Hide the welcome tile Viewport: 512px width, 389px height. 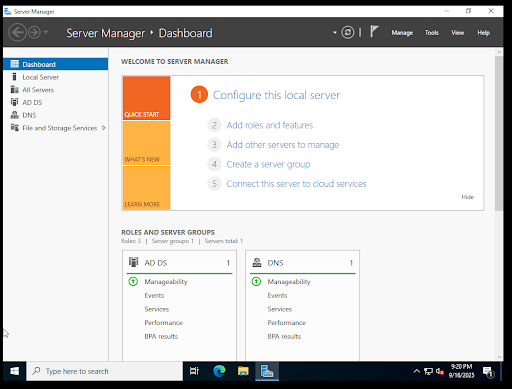(x=468, y=197)
